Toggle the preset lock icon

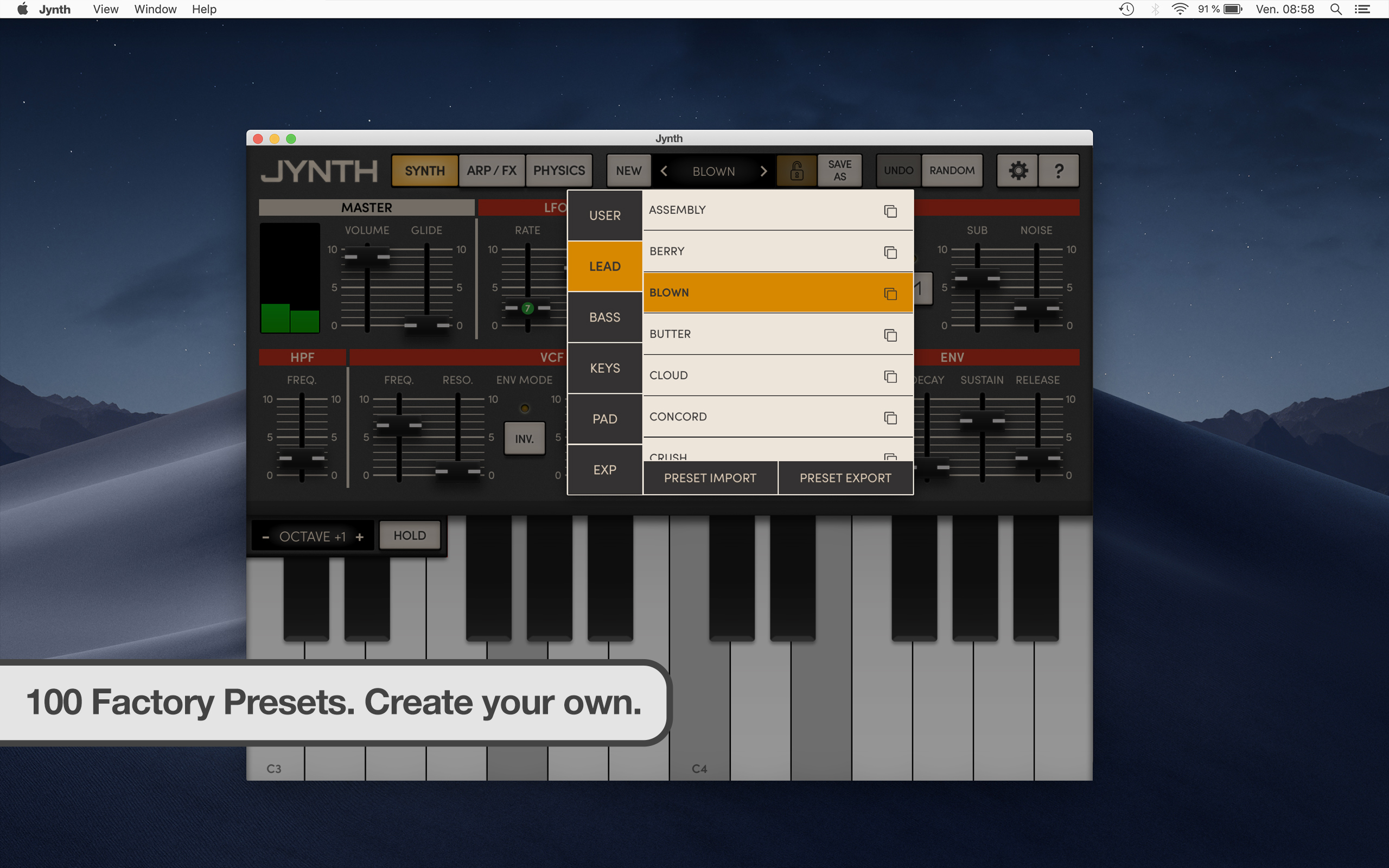pos(797,170)
